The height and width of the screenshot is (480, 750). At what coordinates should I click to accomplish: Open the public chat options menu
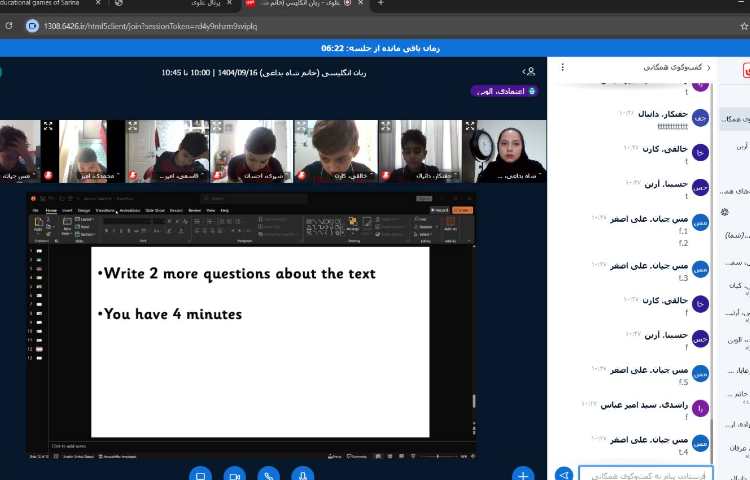[563, 67]
